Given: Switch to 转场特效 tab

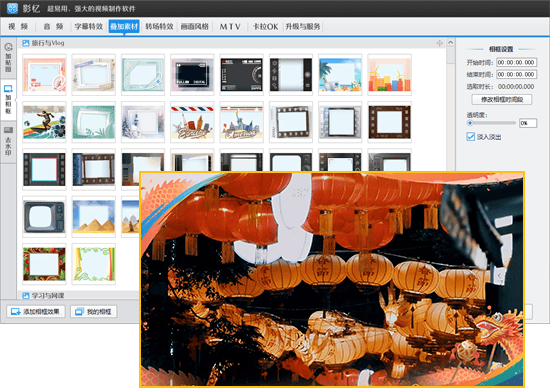Looking at the screenshot, I should tap(159, 27).
